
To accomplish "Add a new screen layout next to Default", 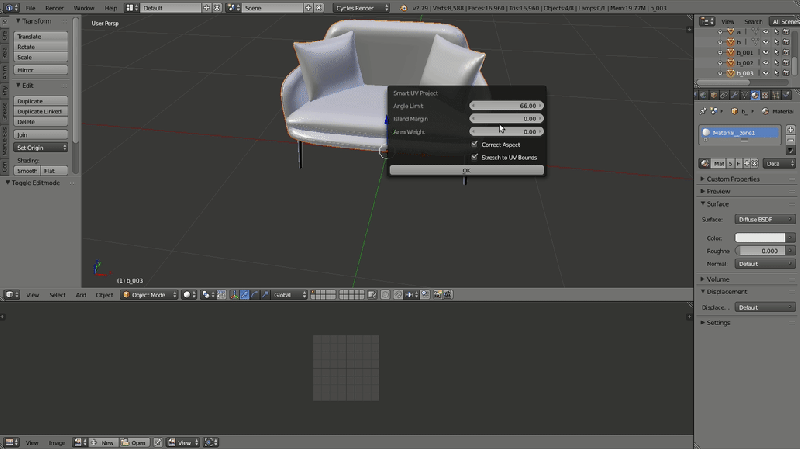I will 207,8.
